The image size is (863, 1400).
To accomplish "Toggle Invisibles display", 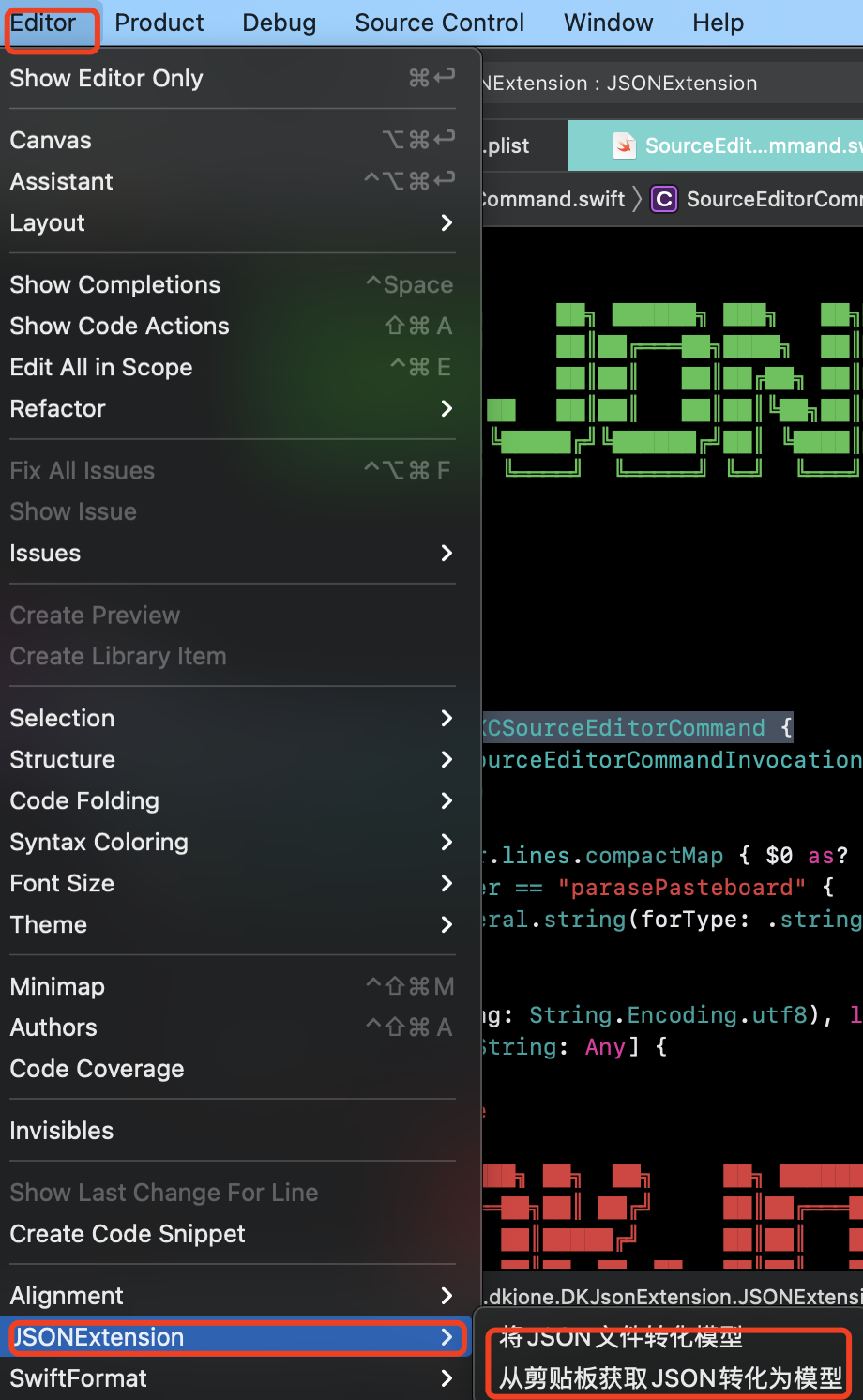I will (x=233, y=1131).
